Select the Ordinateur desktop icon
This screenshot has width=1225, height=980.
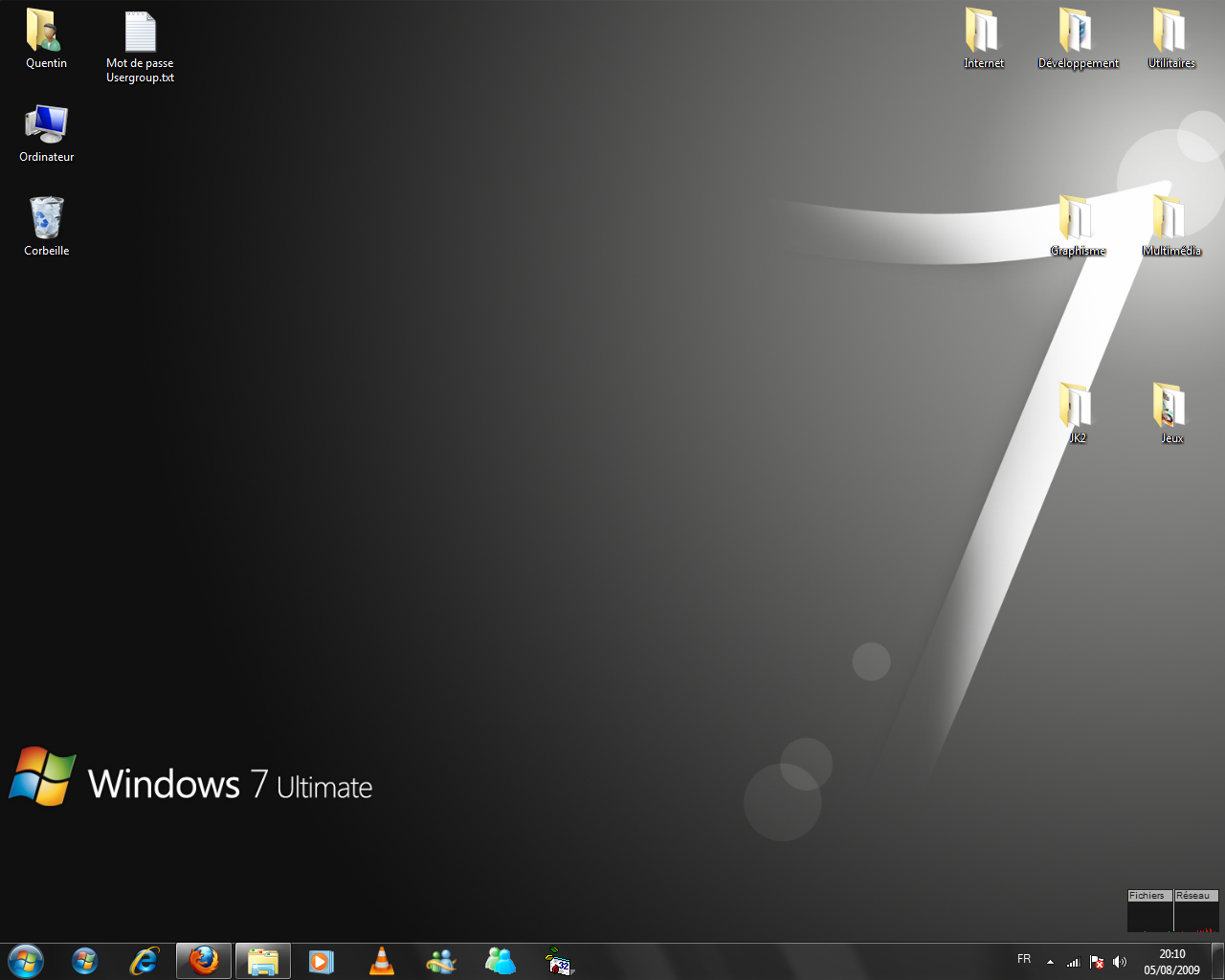point(46,134)
